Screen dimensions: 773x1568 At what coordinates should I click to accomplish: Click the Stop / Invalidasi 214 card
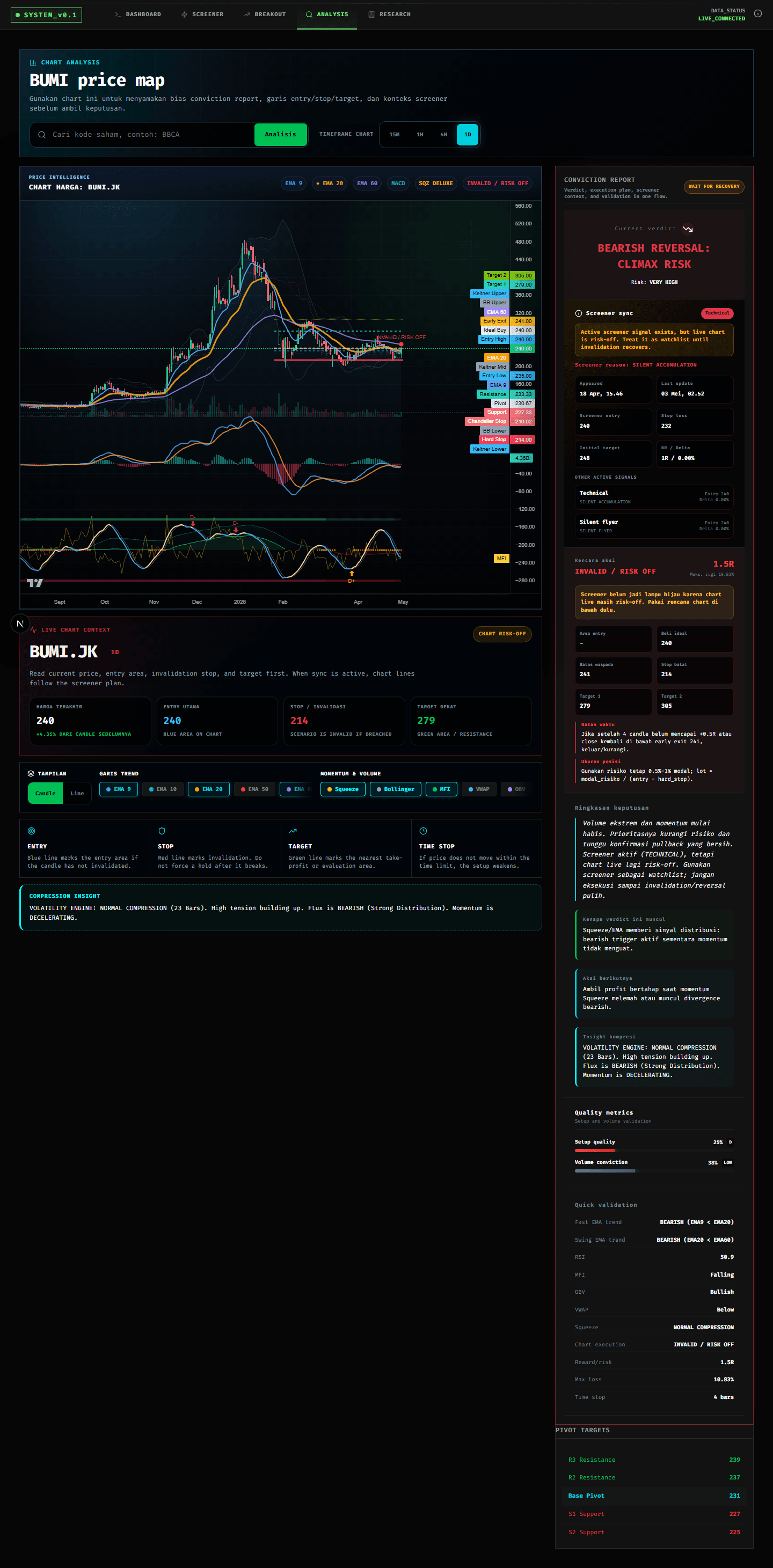click(x=344, y=721)
